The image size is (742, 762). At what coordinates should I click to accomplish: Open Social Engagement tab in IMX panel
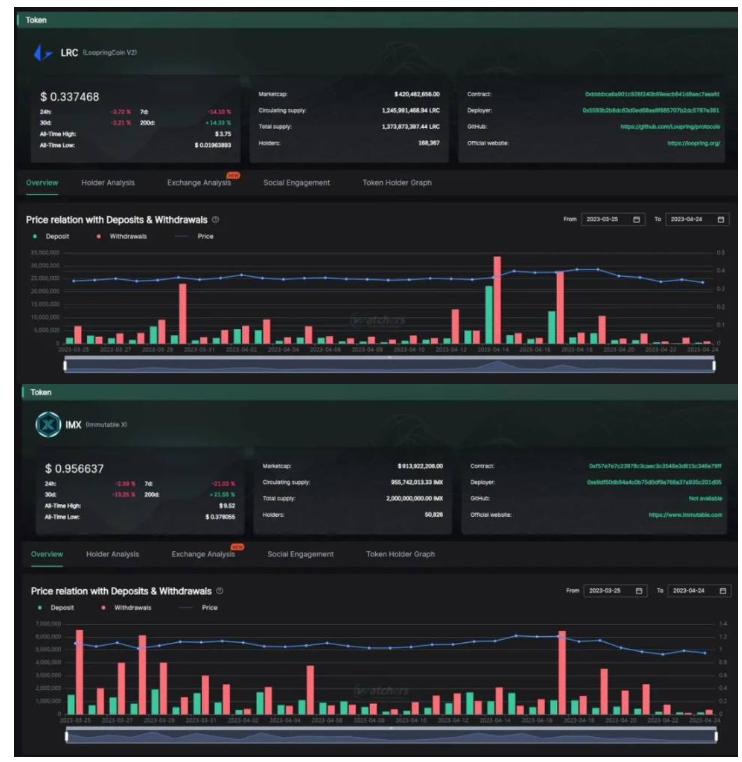pos(300,554)
